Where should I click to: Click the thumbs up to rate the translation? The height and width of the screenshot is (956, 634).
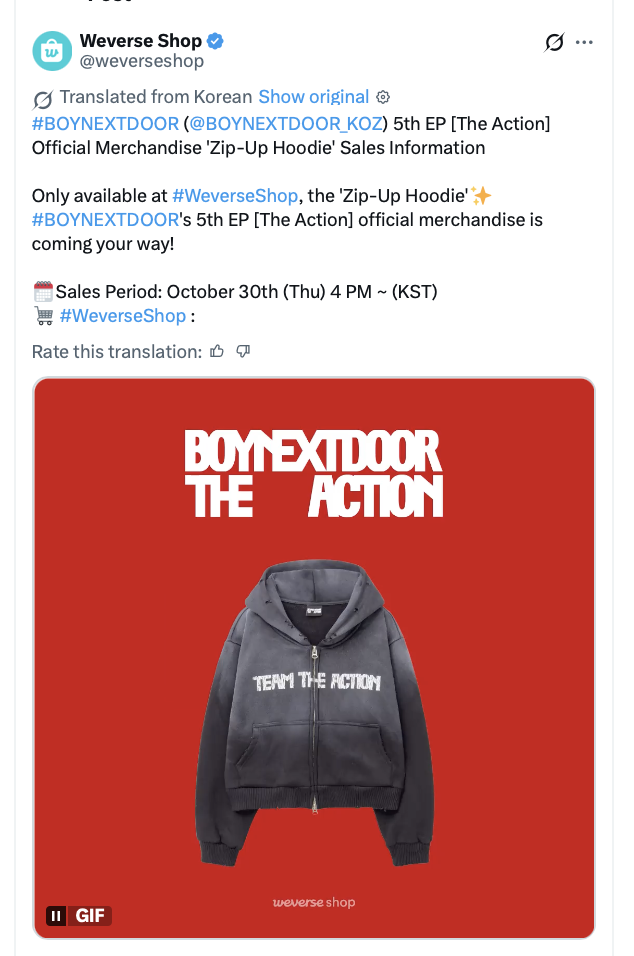pos(216,349)
